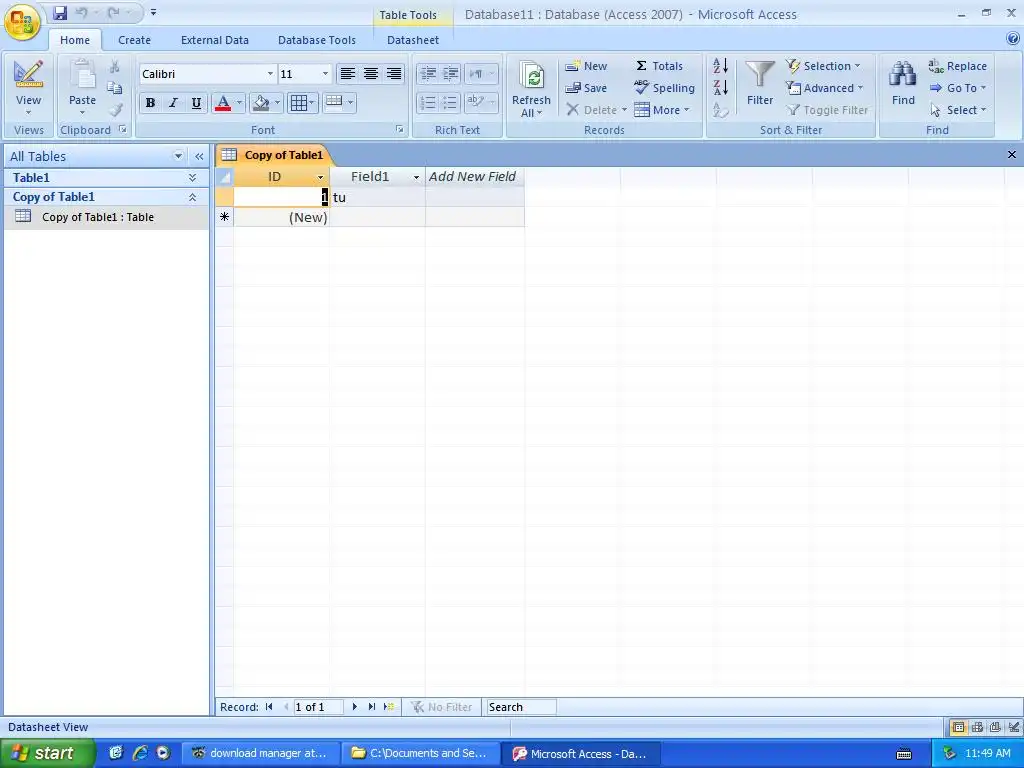
Task: Open the More records dropdown
Action: click(662, 110)
